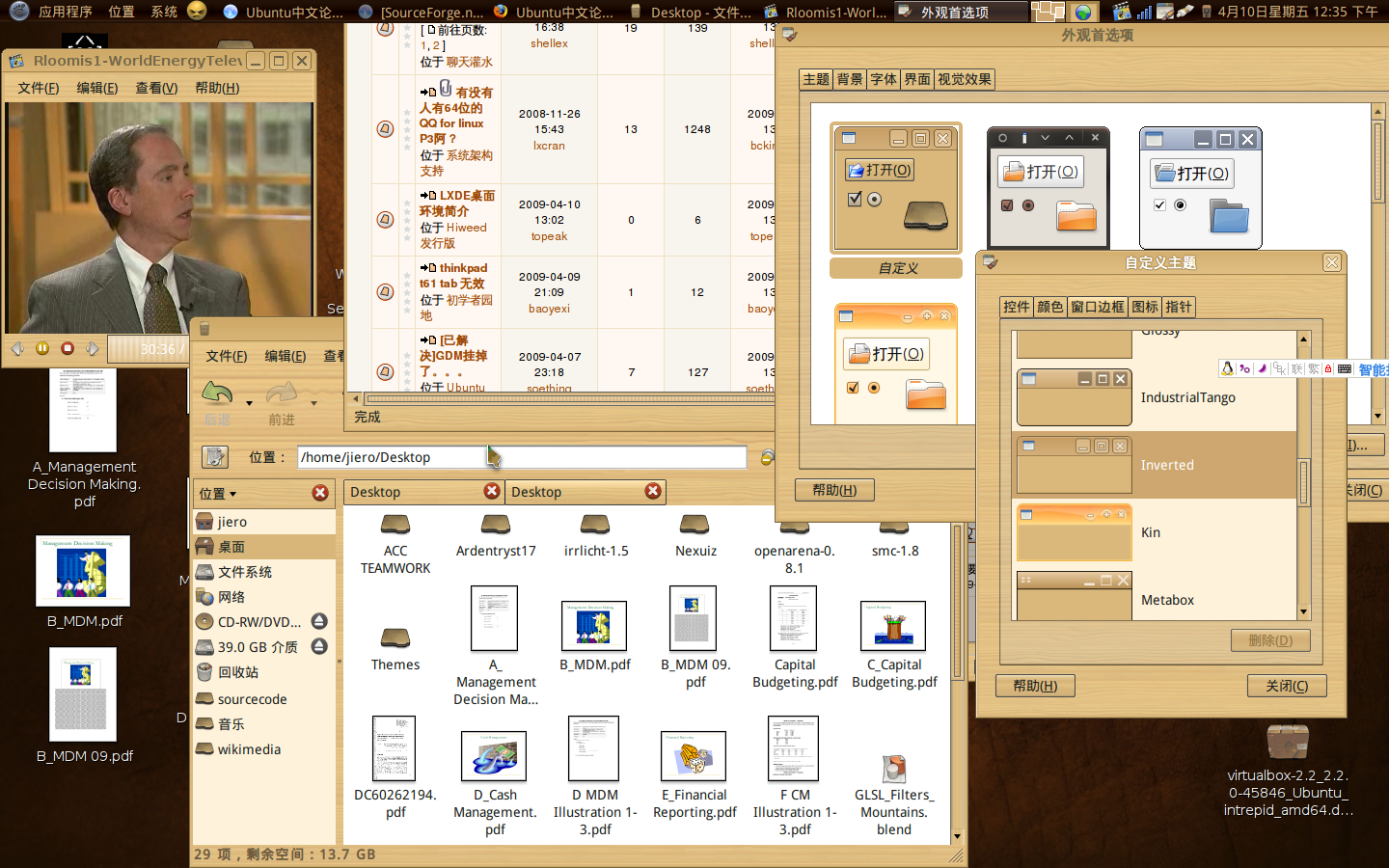Open sourcecode bookmark in sidebar
This screenshot has height=868, width=1389.
point(264,699)
